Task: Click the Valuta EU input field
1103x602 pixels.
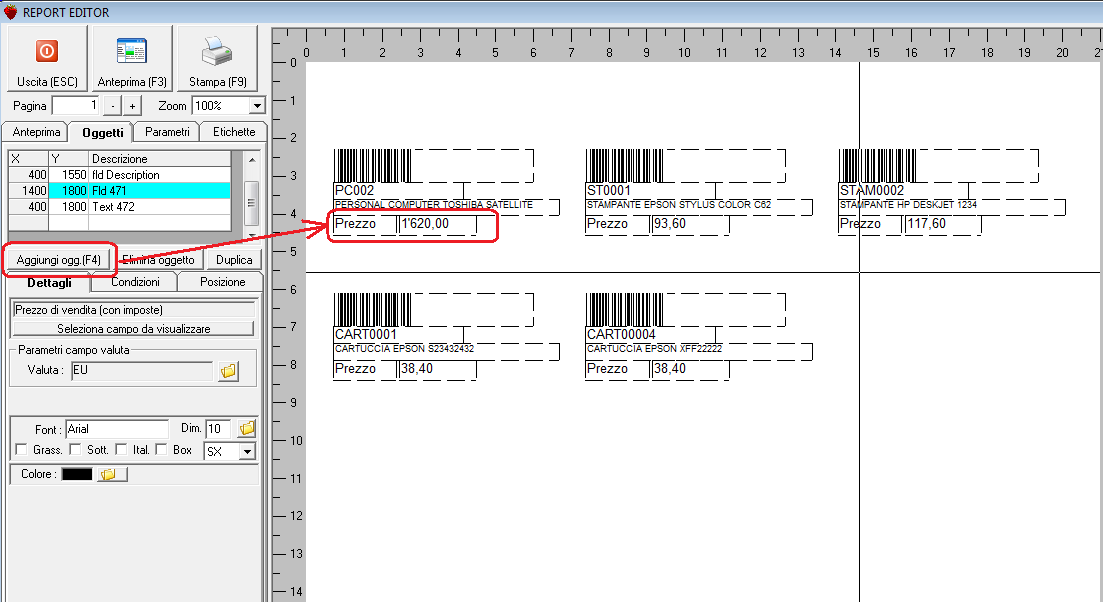Action: tap(142, 371)
